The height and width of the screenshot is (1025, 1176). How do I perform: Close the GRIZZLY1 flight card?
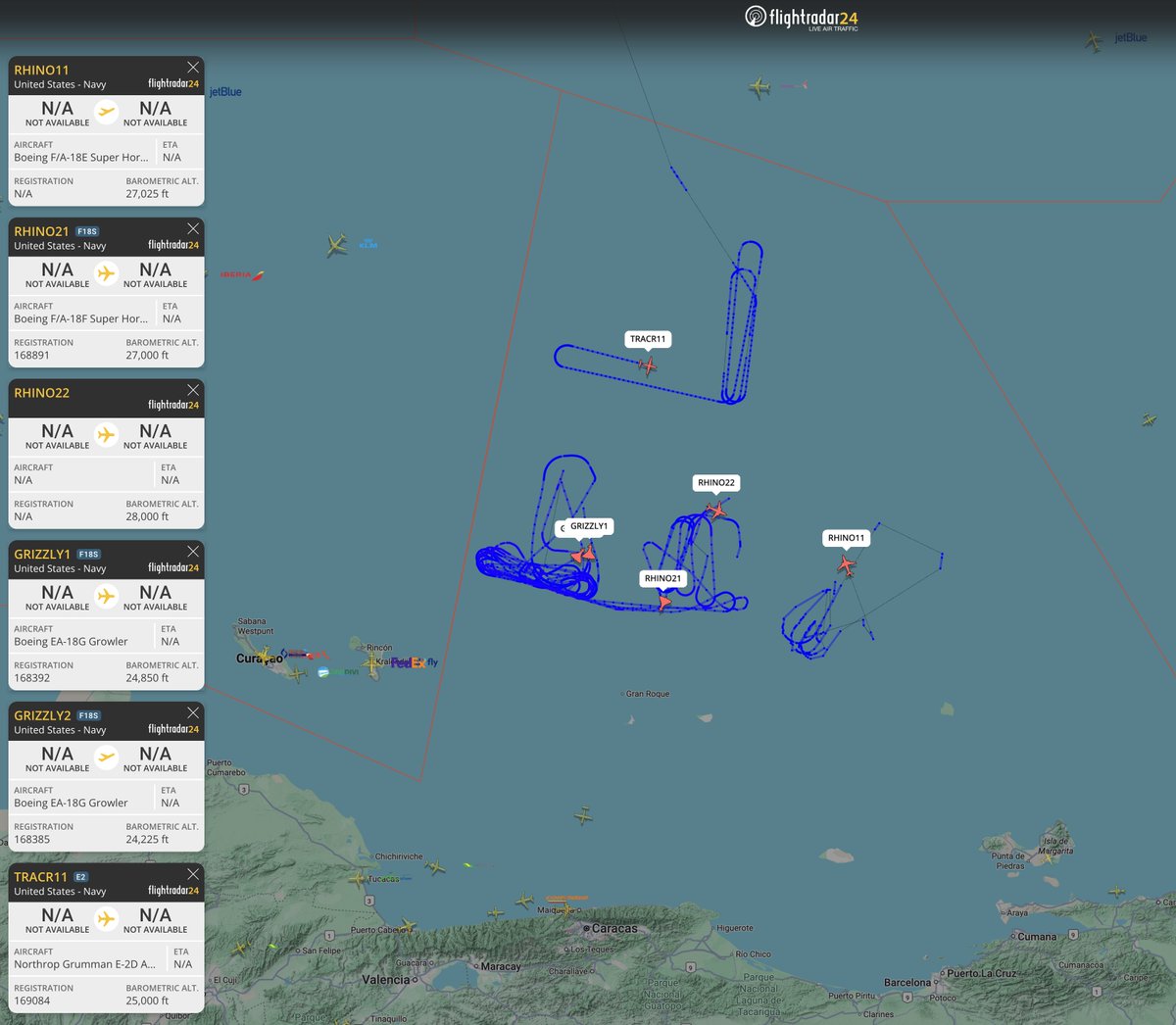click(x=193, y=552)
